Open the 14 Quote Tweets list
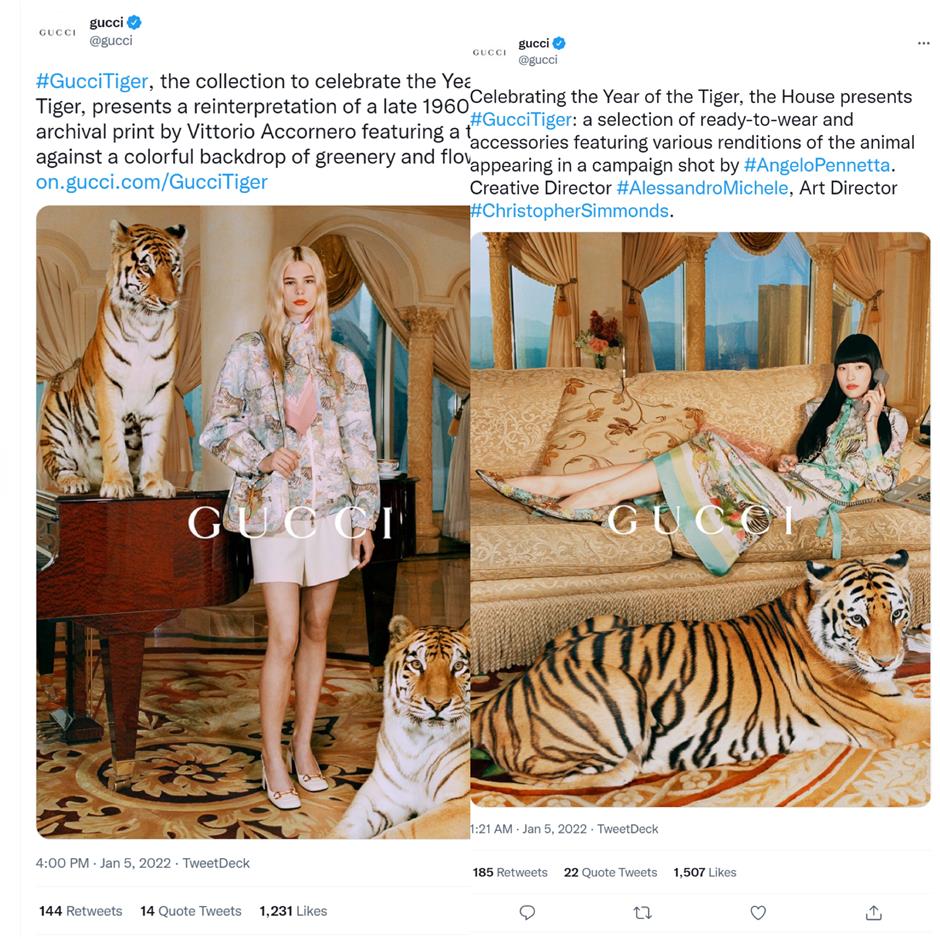The image size is (940, 939). (190, 911)
